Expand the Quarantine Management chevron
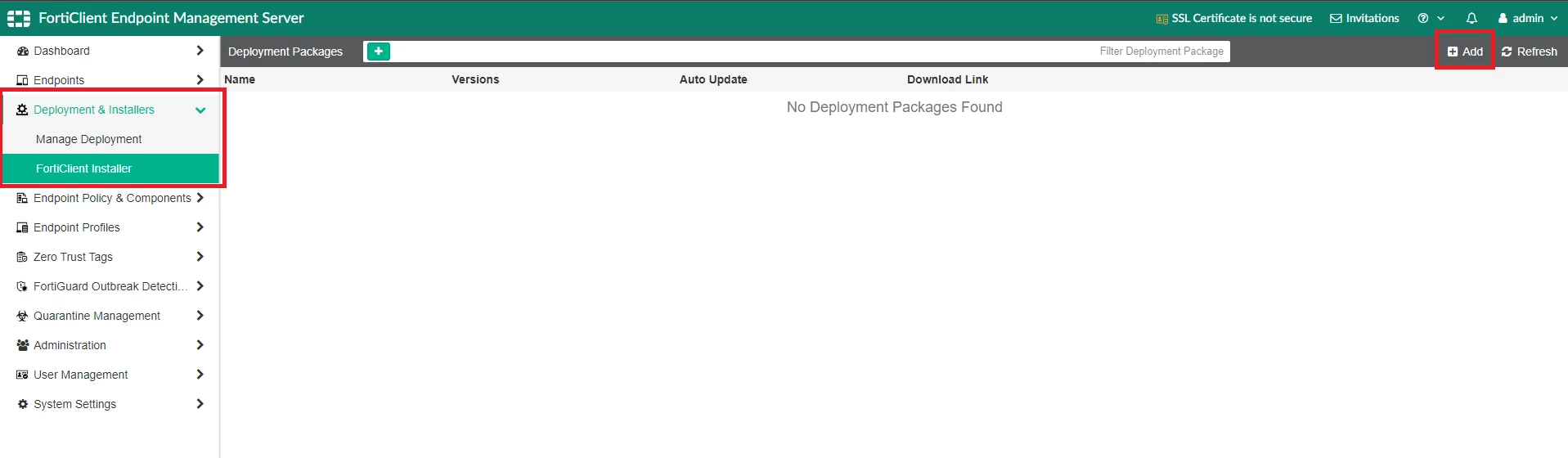Screen dimensions: 1568x458 pyautogui.click(x=200, y=316)
